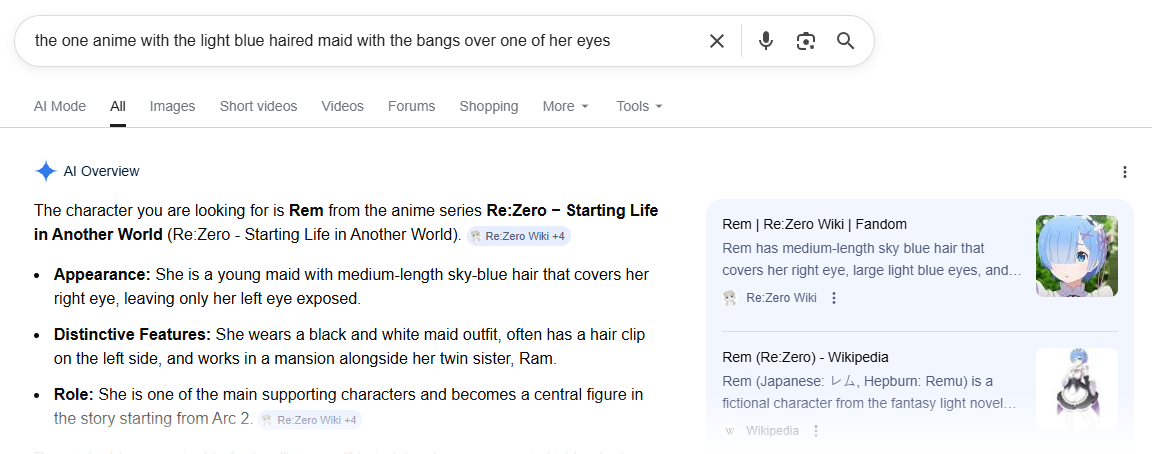Open AI Overview three-dot options menu

1124,172
